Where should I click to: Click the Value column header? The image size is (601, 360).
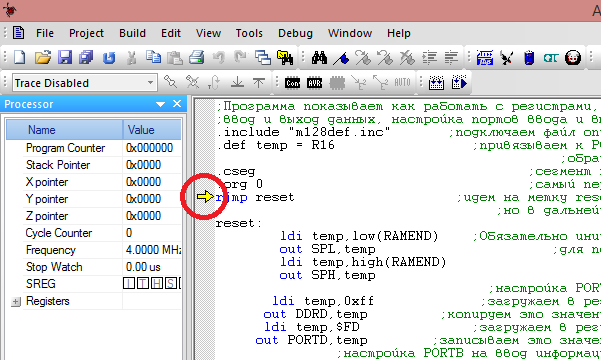152,130
